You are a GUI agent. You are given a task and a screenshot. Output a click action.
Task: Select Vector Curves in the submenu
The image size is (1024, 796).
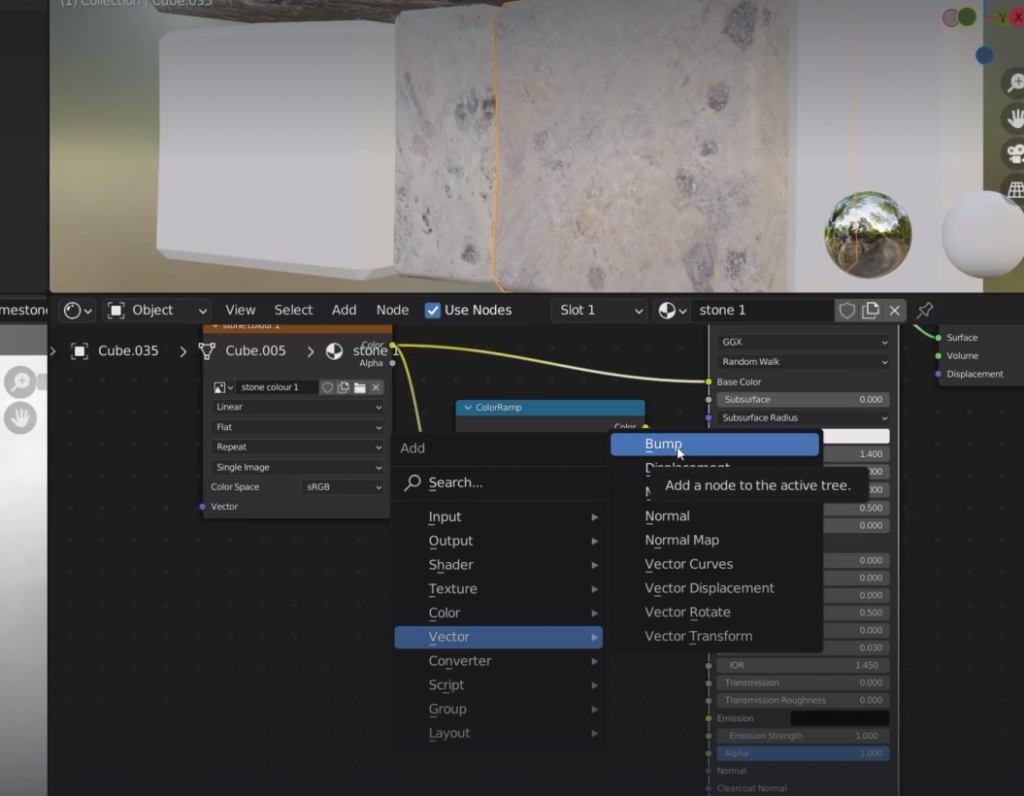[714, 564]
